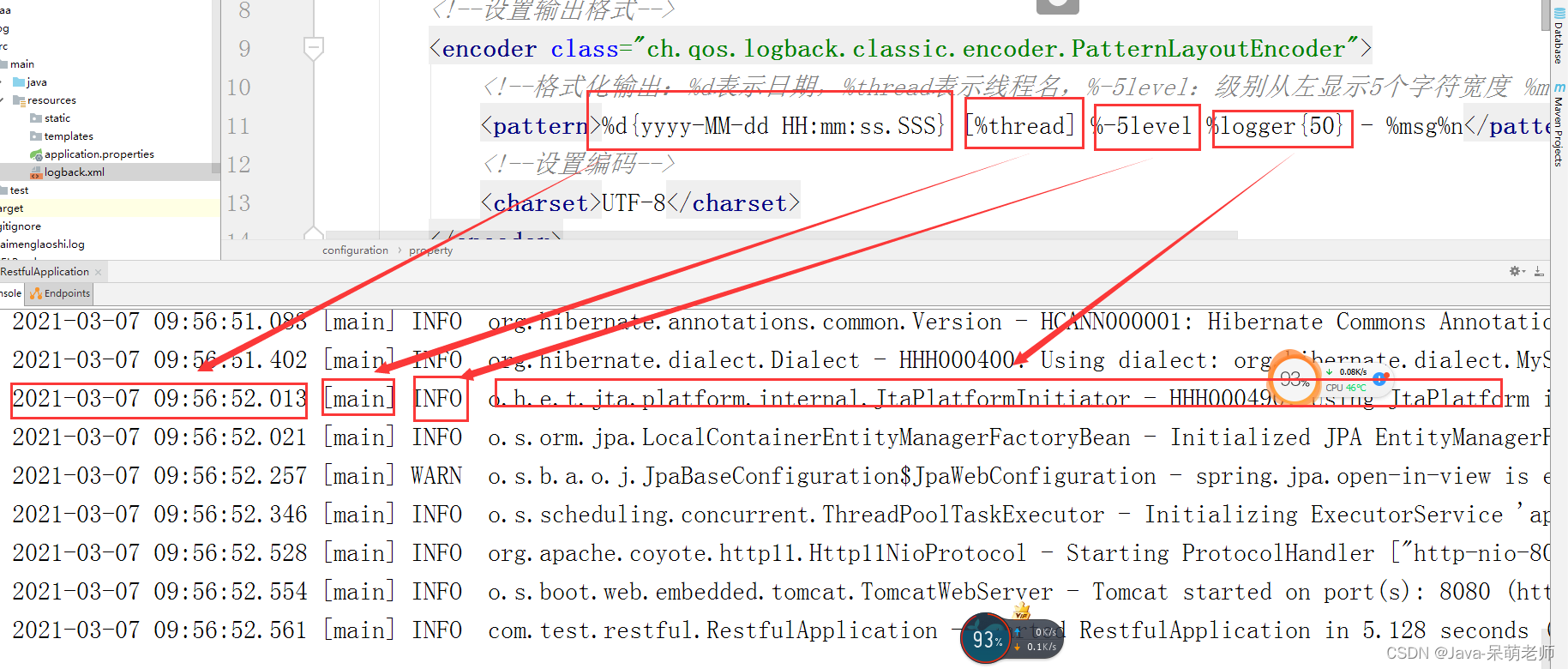The height and width of the screenshot is (669, 1568).
Task: Select the RestfulApplication run tab
Action: [45, 272]
